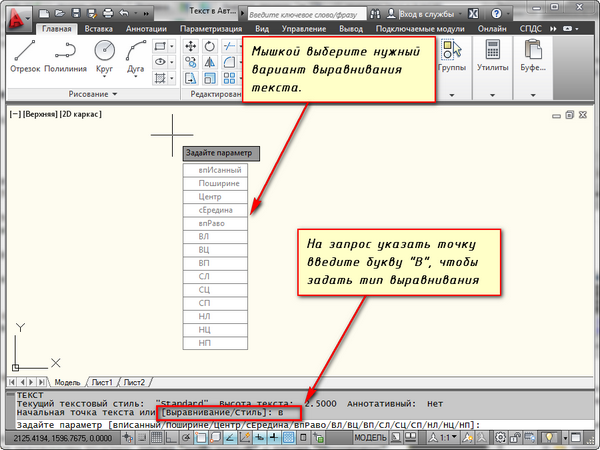This screenshot has width=600, height=450.
Task: Toggle Snap mode in status bar
Action: point(142,437)
